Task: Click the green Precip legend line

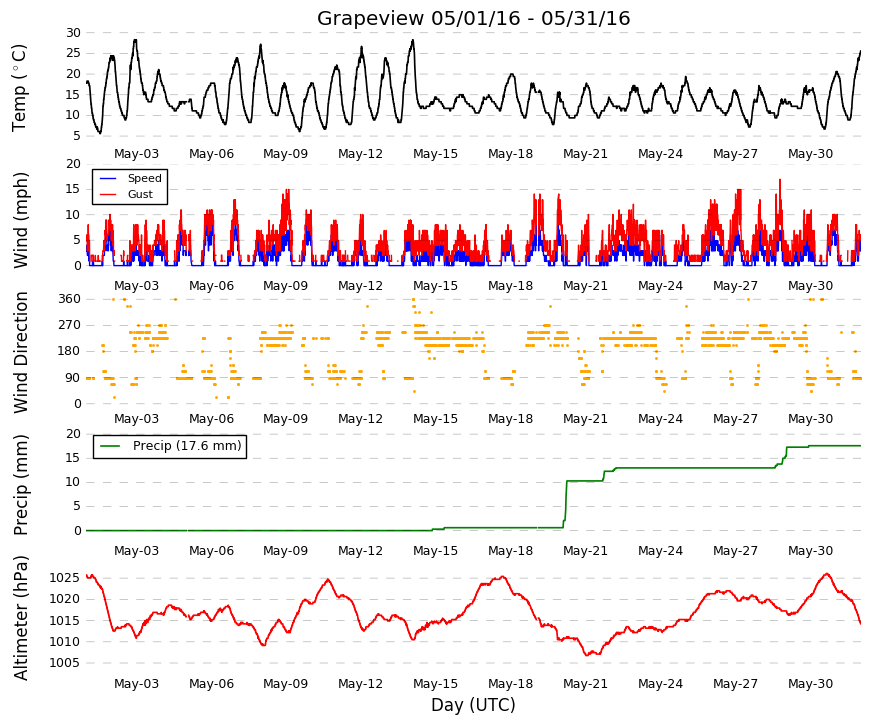Action: tap(110, 446)
